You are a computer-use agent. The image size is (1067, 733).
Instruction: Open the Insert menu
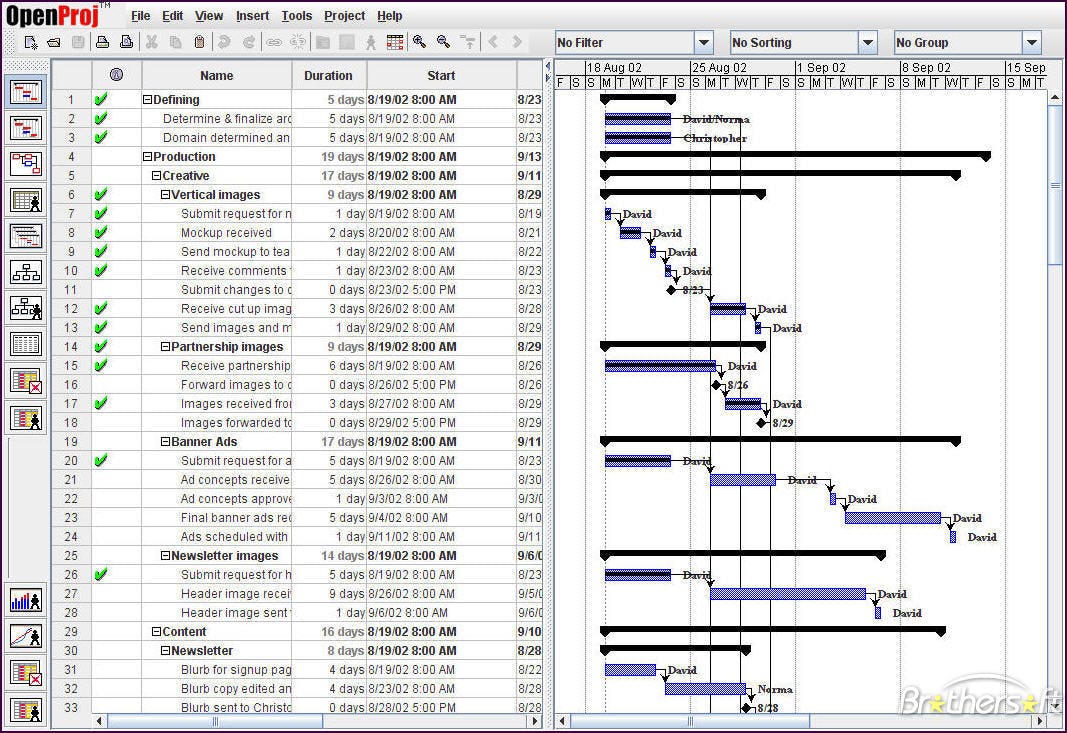tap(252, 15)
